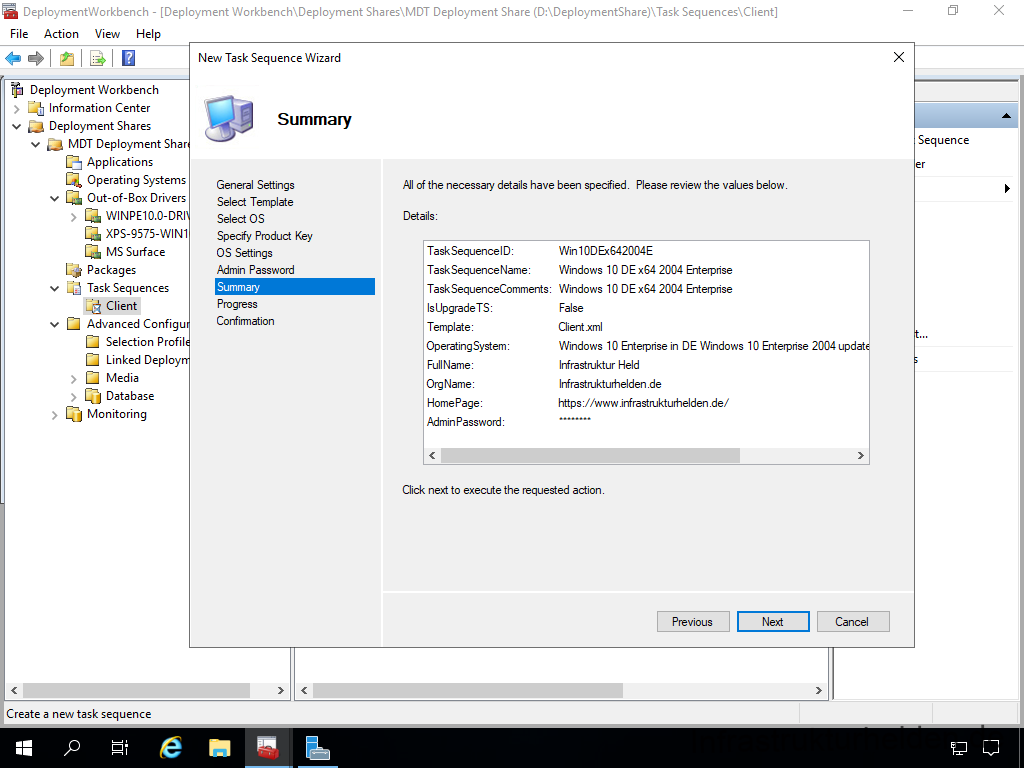The width and height of the screenshot is (1024, 768).
Task: Click the Packages node icon
Action: (x=74, y=270)
